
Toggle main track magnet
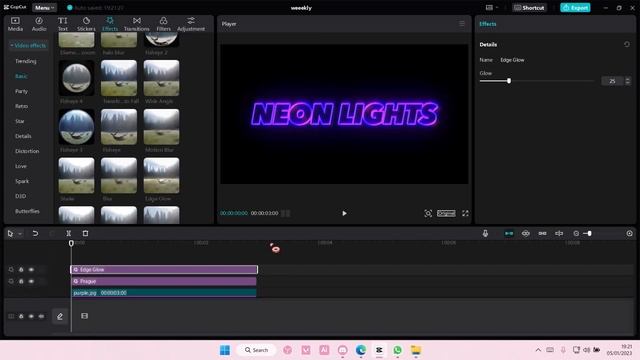[x=509, y=233]
